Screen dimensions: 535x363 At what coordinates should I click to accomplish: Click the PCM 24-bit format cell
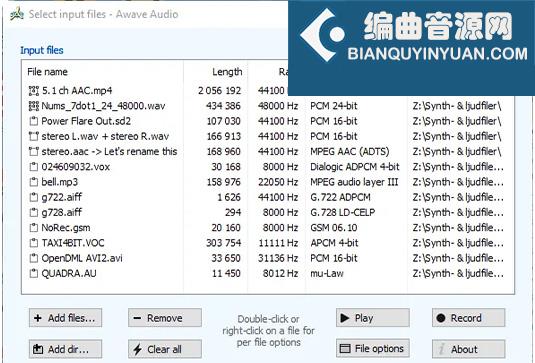point(334,106)
